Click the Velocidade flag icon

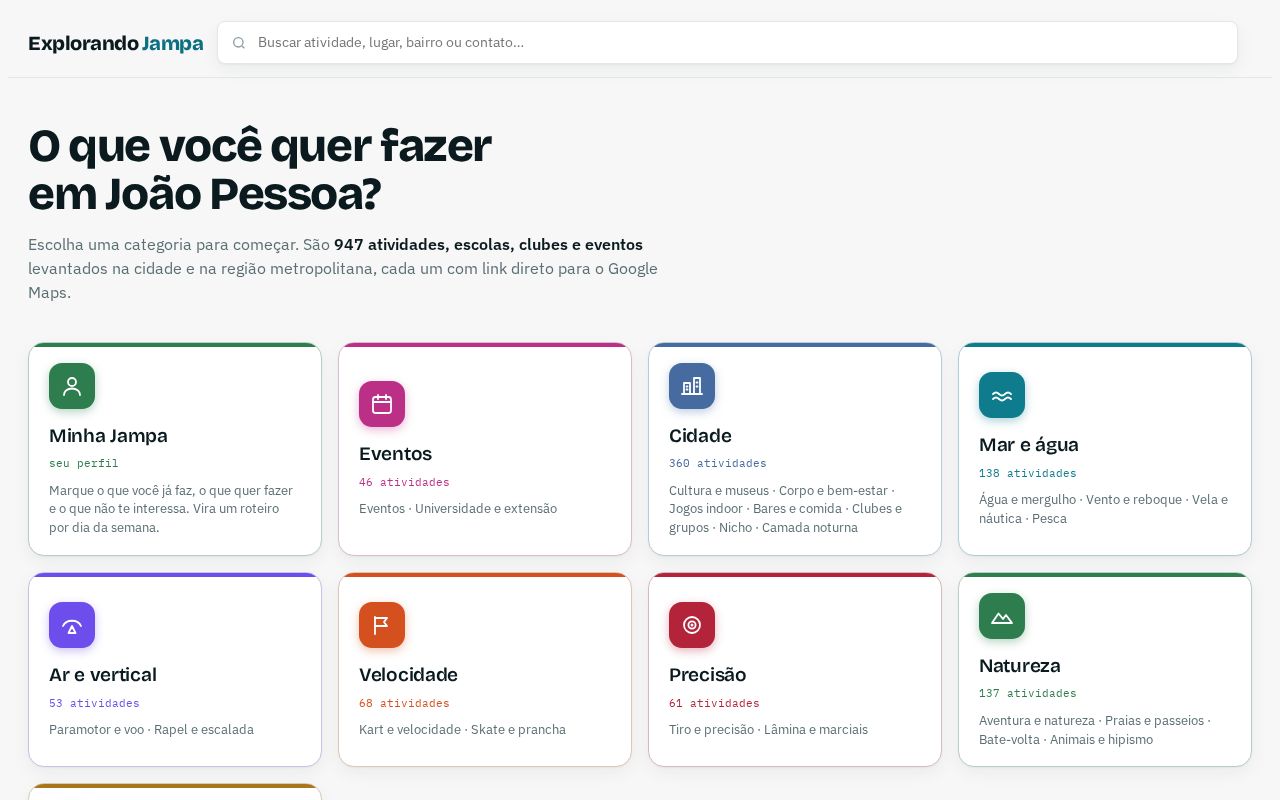pyautogui.click(x=382, y=625)
